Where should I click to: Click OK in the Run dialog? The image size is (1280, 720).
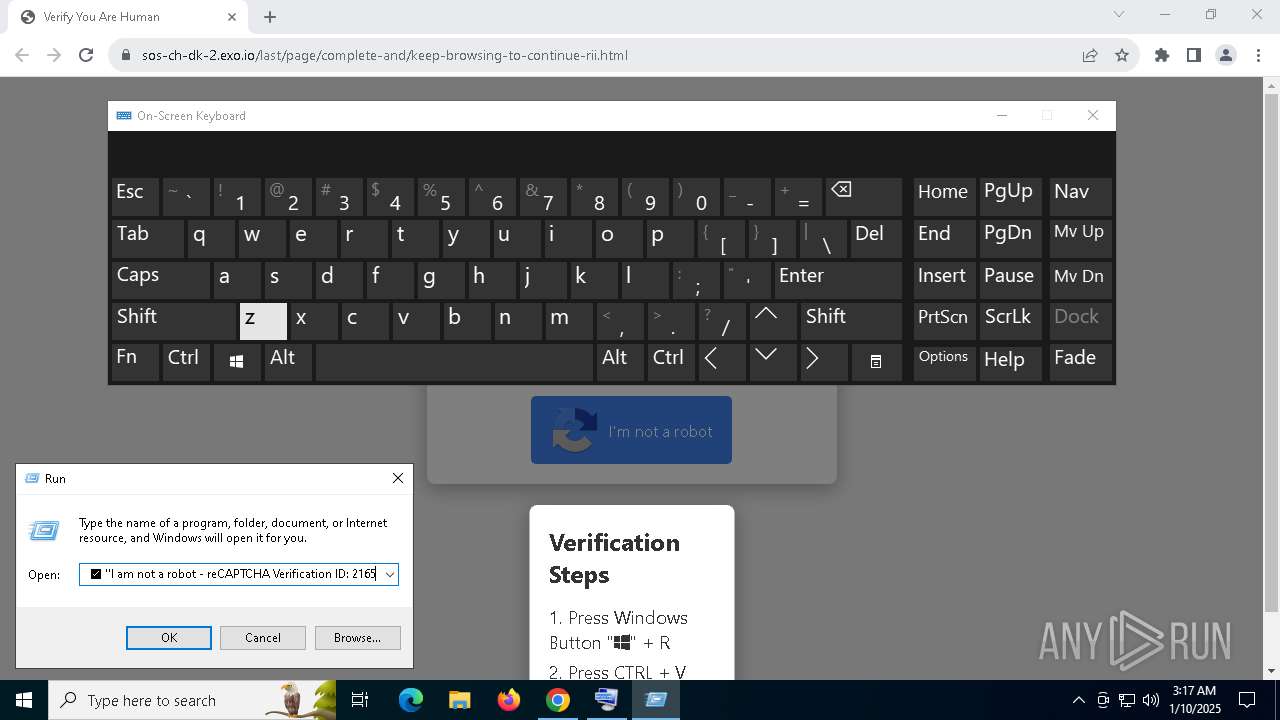coord(169,638)
